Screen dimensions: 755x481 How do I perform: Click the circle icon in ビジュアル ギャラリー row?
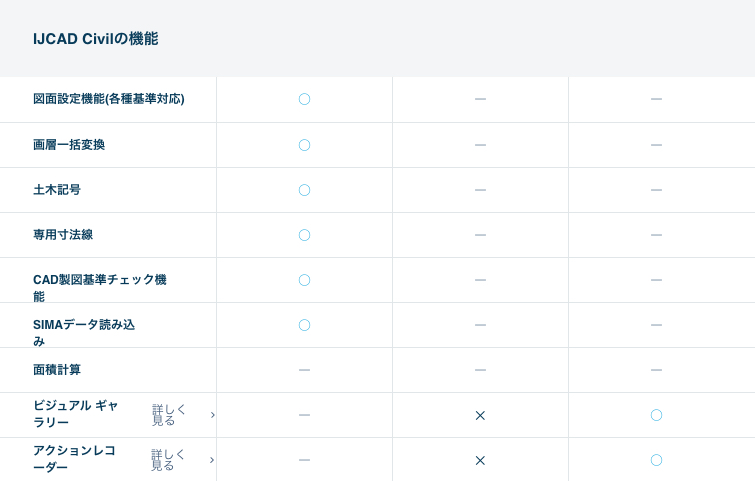(656, 415)
